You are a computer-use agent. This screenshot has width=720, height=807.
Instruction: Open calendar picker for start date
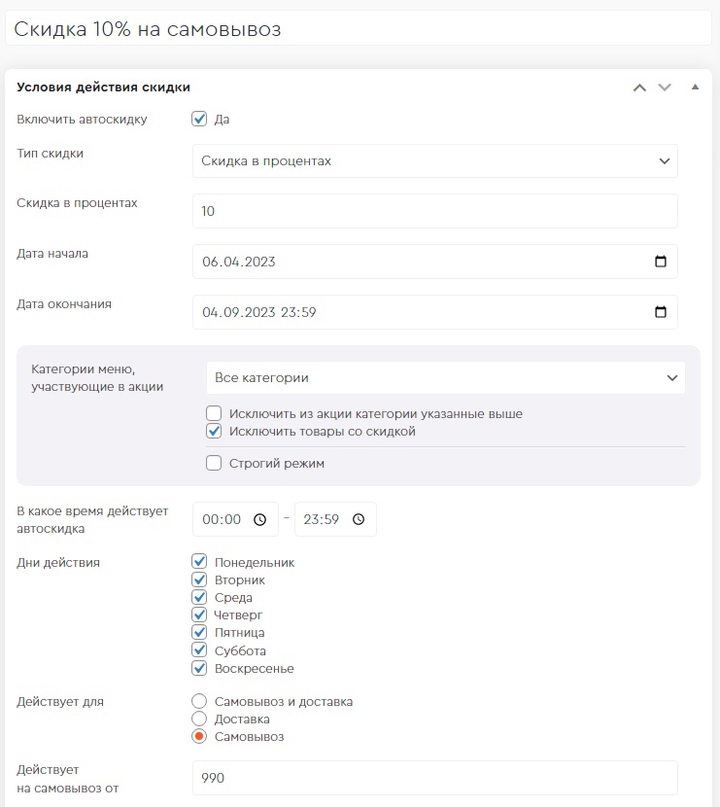[660, 262]
